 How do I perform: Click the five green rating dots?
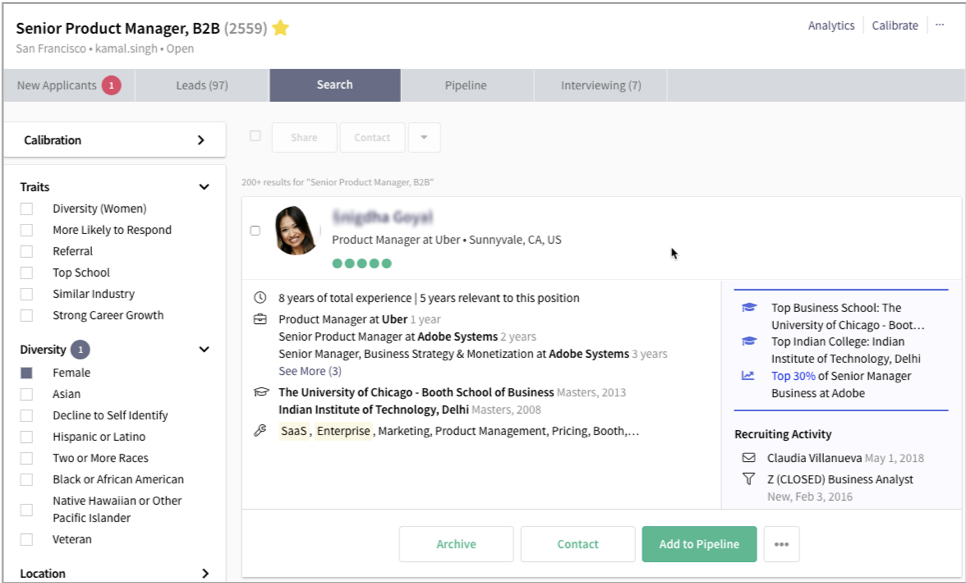point(362,264)
